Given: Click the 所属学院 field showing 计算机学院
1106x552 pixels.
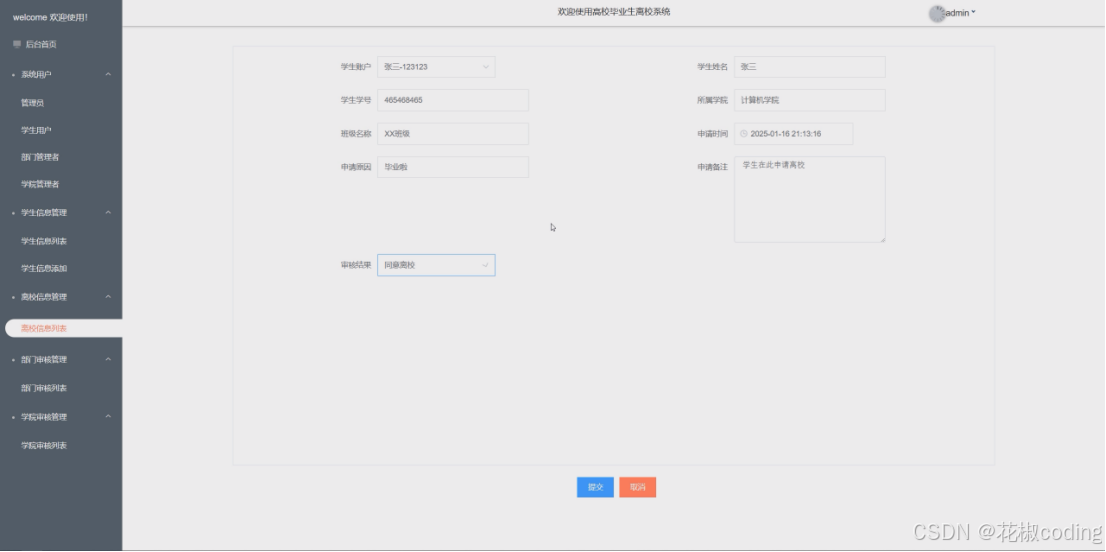Looking at the screenshot, I should [x=810, y=100].
